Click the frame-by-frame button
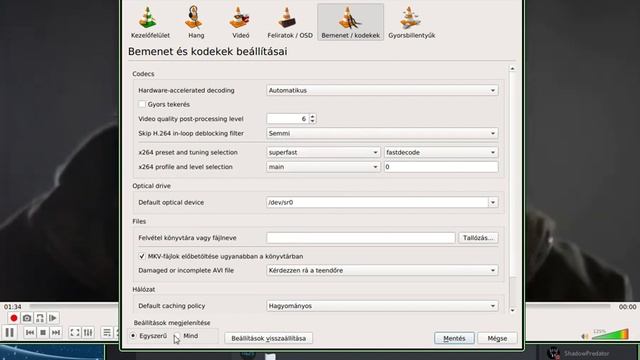The width and height of the screenshot is (640, 360). pos(53,318)
